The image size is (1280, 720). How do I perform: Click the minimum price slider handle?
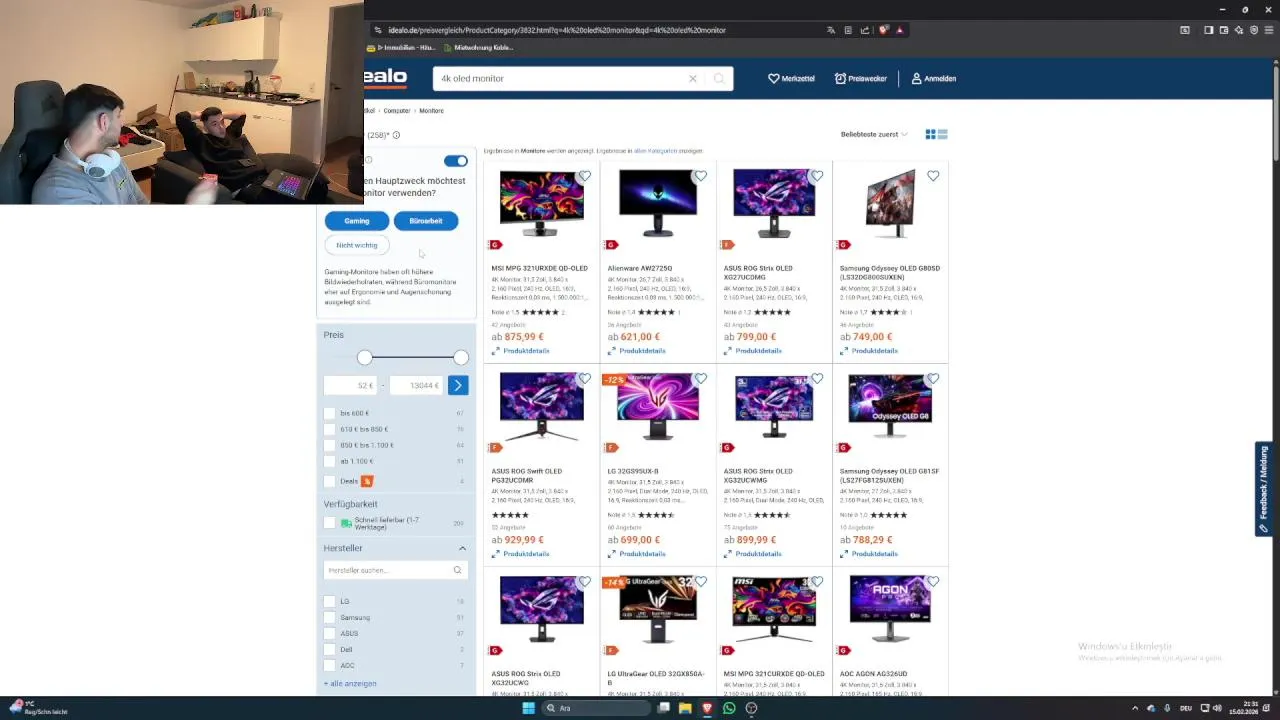365,357
